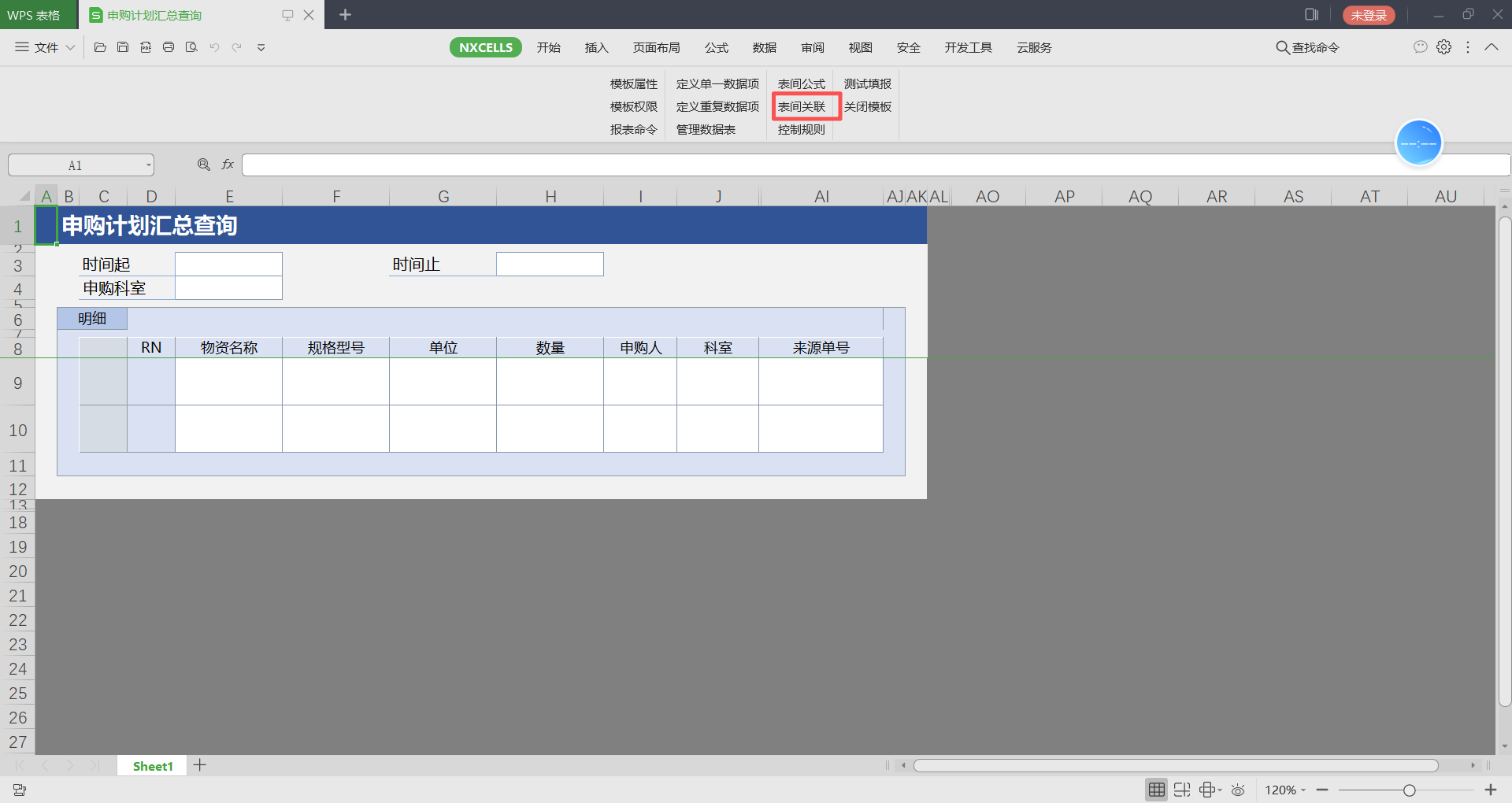
Task: Click the 管理数据表 button
Action: 706,129
